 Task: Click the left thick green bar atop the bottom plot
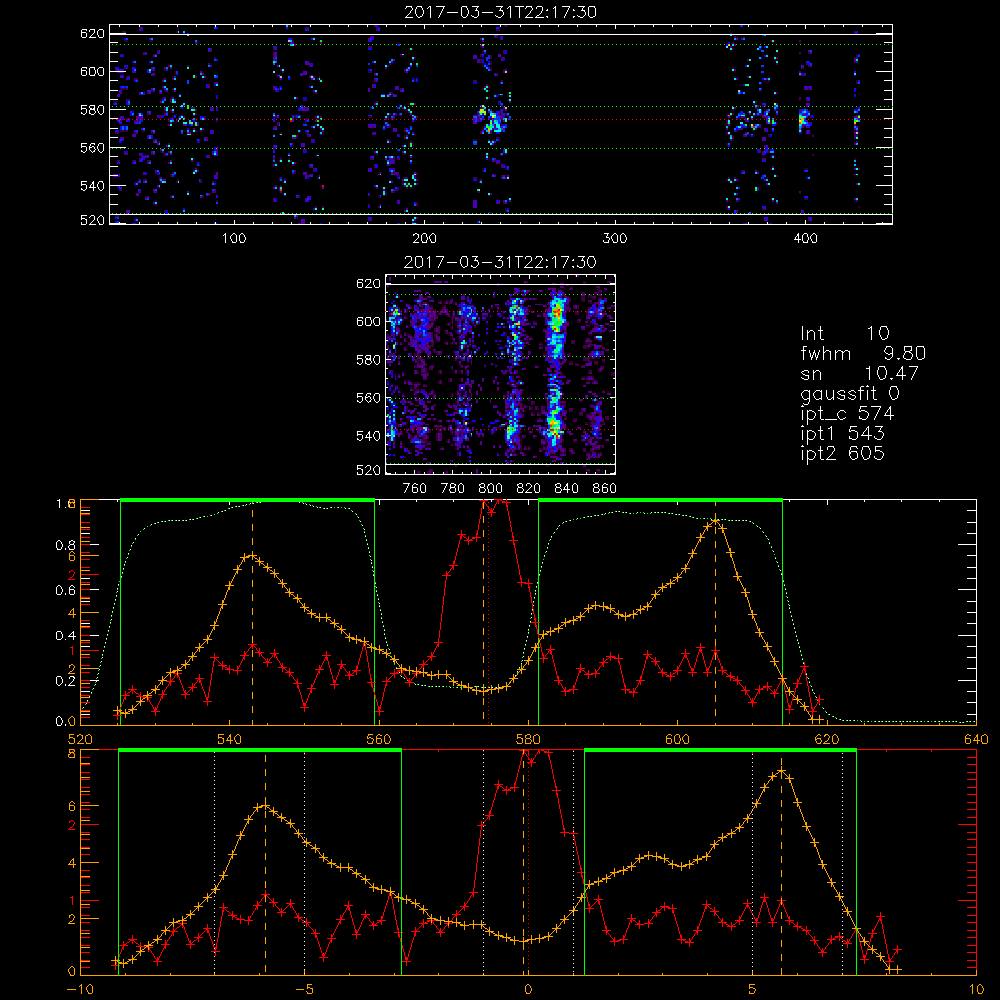260,751
